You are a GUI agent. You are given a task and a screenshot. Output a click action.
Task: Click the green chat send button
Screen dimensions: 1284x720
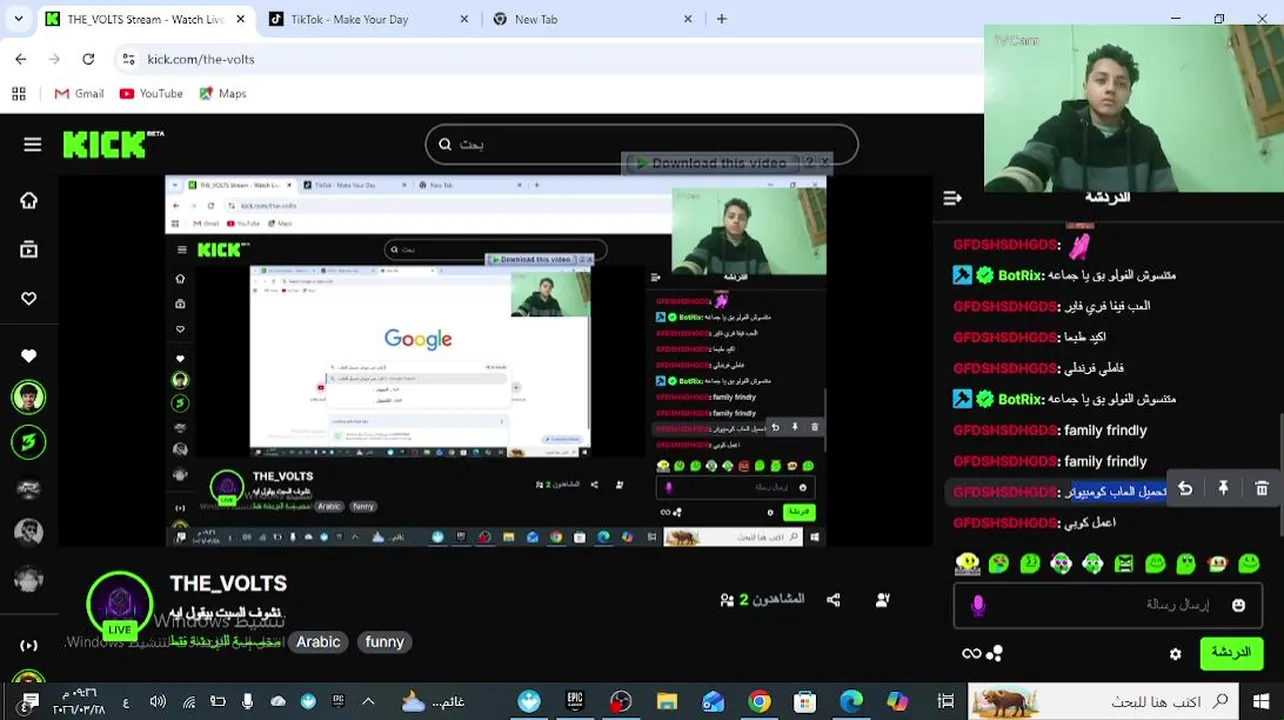tap(1231, 653)
